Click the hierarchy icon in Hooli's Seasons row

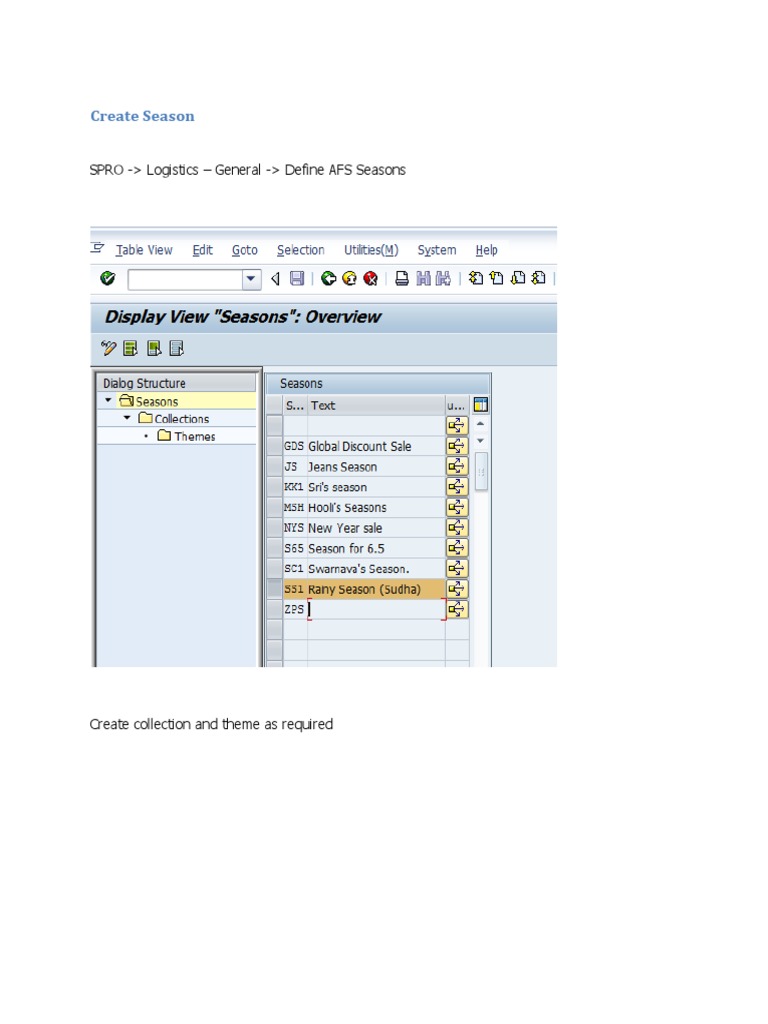coord(456,507)
